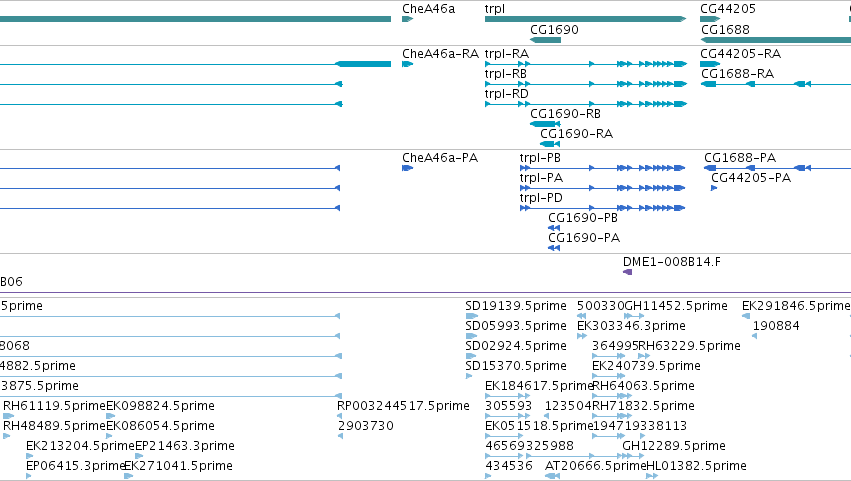Select the EK086054.5prime EST label

[160, 426]
